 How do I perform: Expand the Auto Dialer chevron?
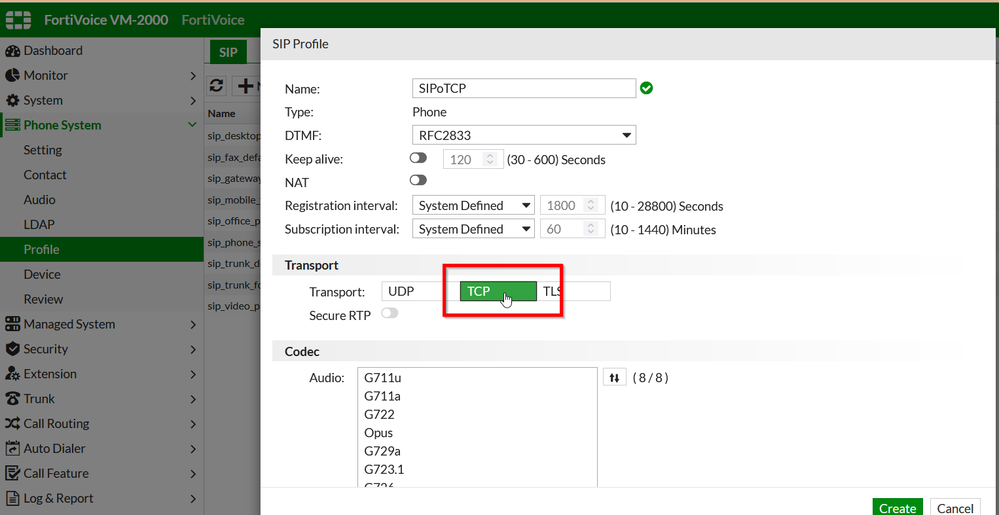pyautogui.click(x=193, y=448)
